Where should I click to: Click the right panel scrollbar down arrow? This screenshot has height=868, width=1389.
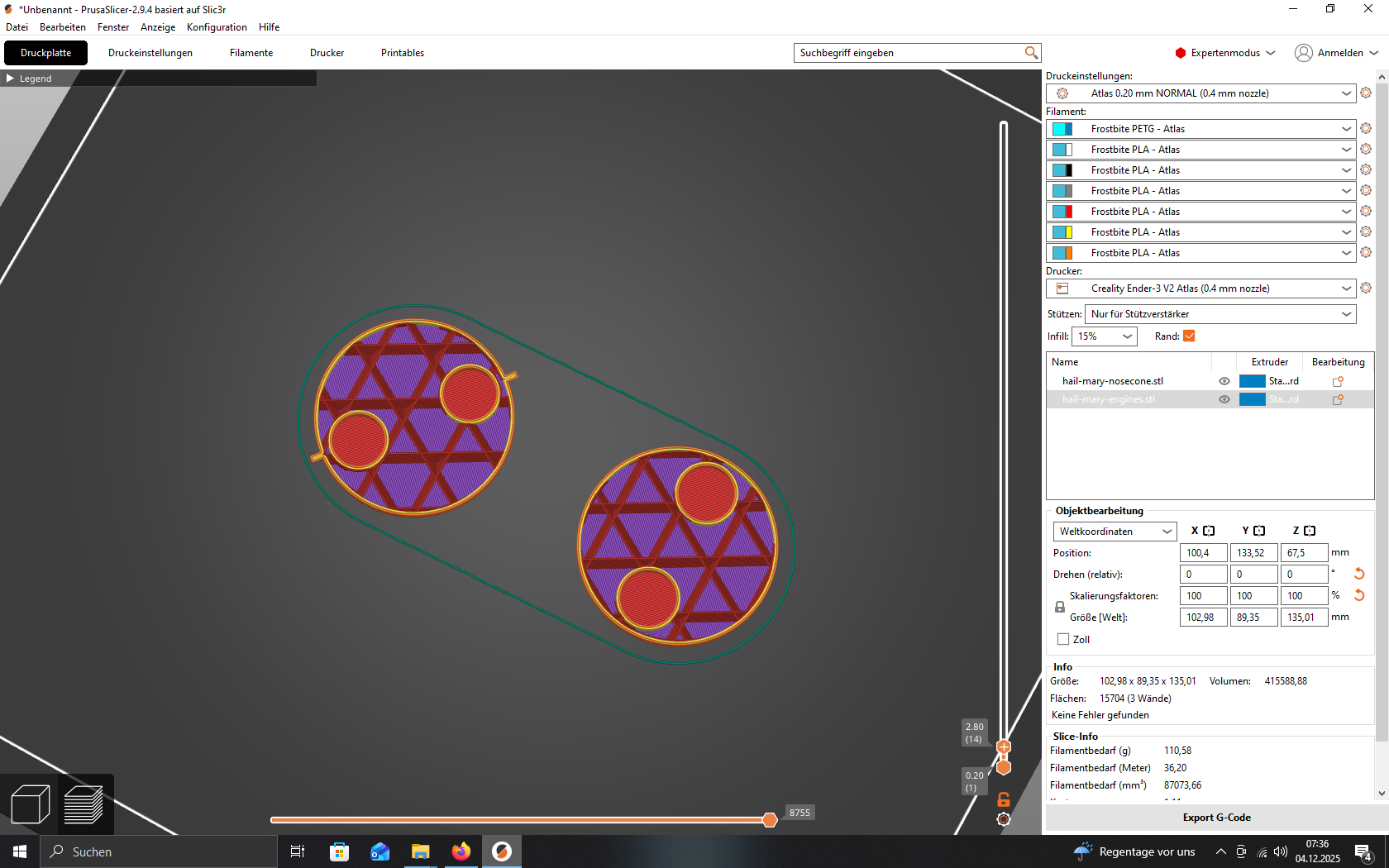pyautogui.click(x=1382, y=794)
